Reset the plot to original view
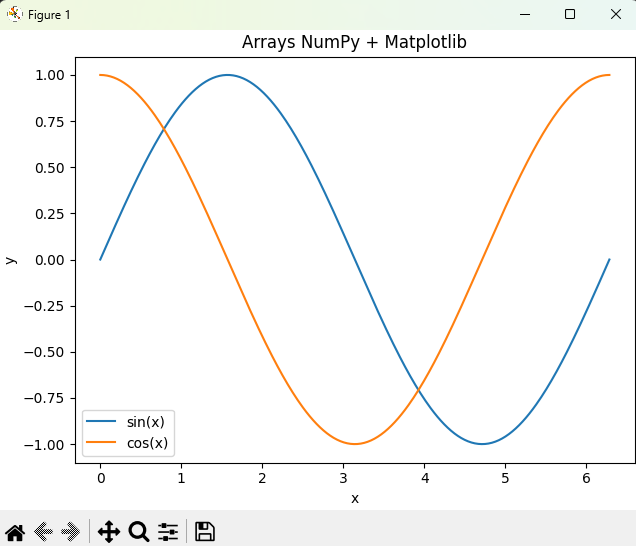Viewport: 636px width, 546px height. [x=15, y=531]
